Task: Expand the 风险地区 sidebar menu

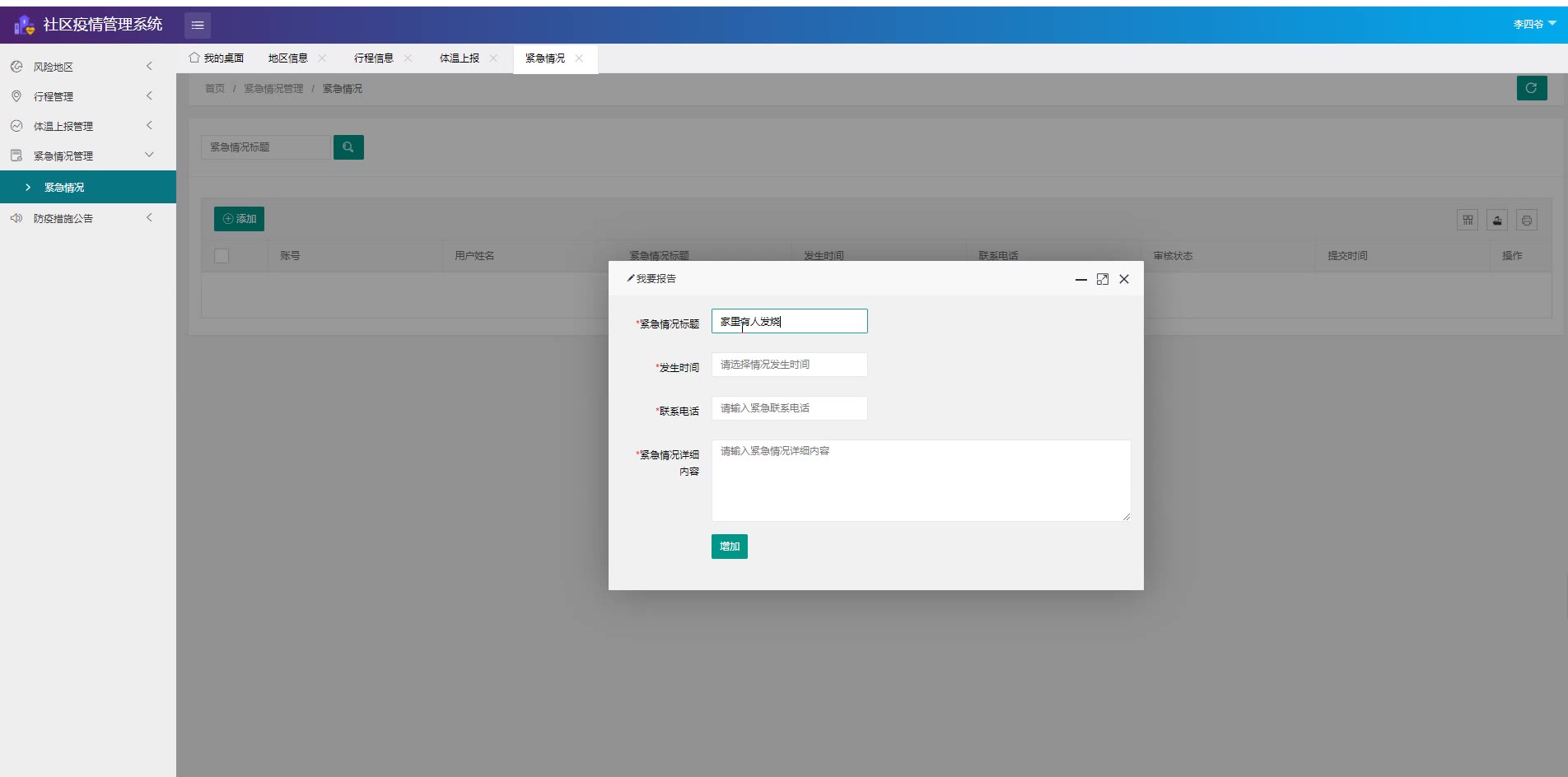Action: tap(82, 67)
